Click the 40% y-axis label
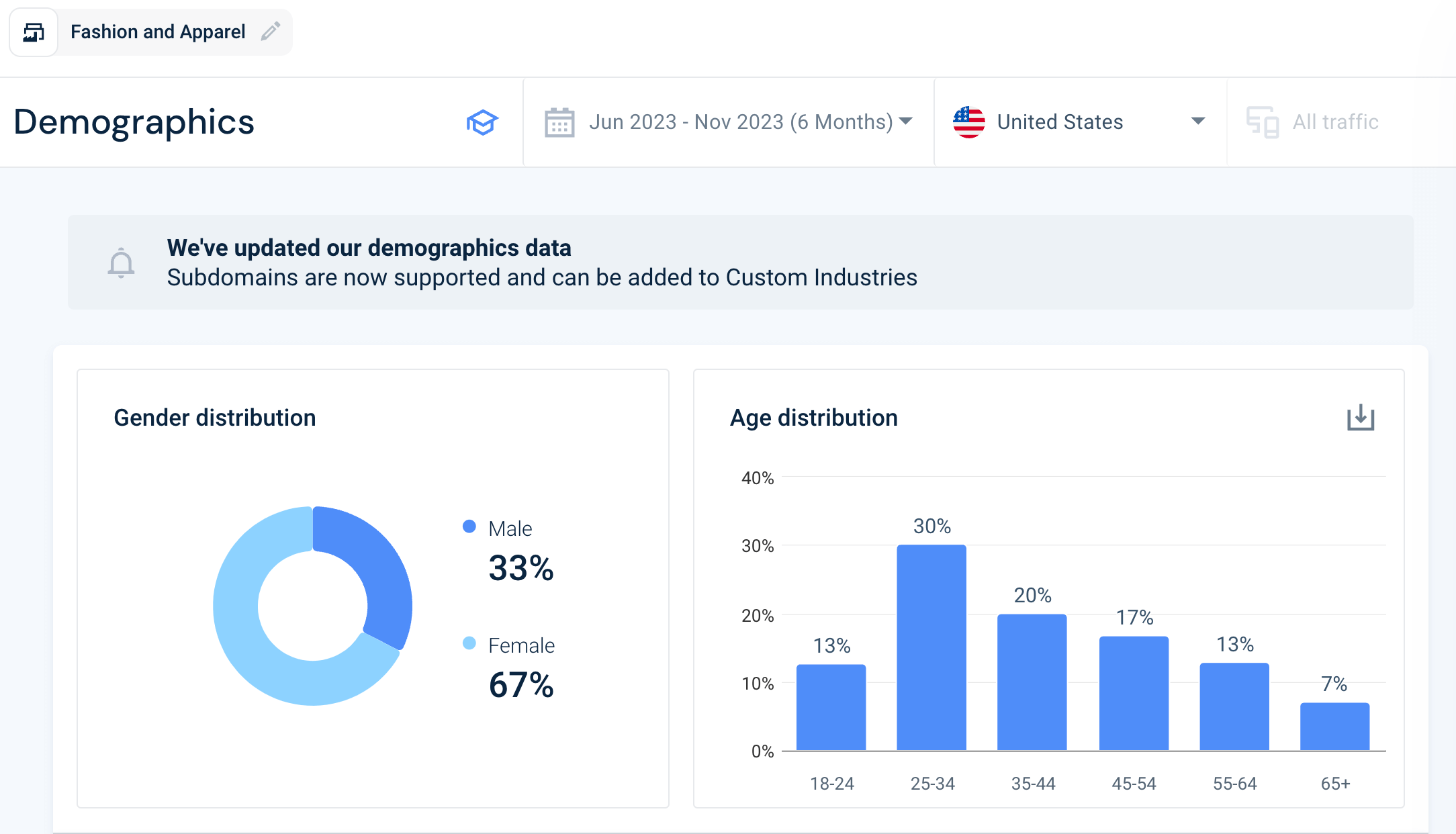1456x834 pixels. [x=758, y=478]
